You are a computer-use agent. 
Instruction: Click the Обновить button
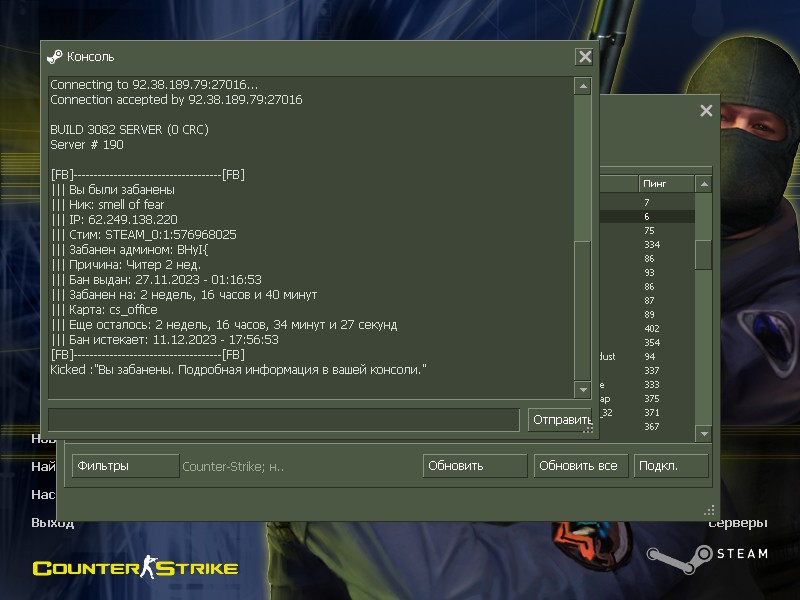[475, 466]
